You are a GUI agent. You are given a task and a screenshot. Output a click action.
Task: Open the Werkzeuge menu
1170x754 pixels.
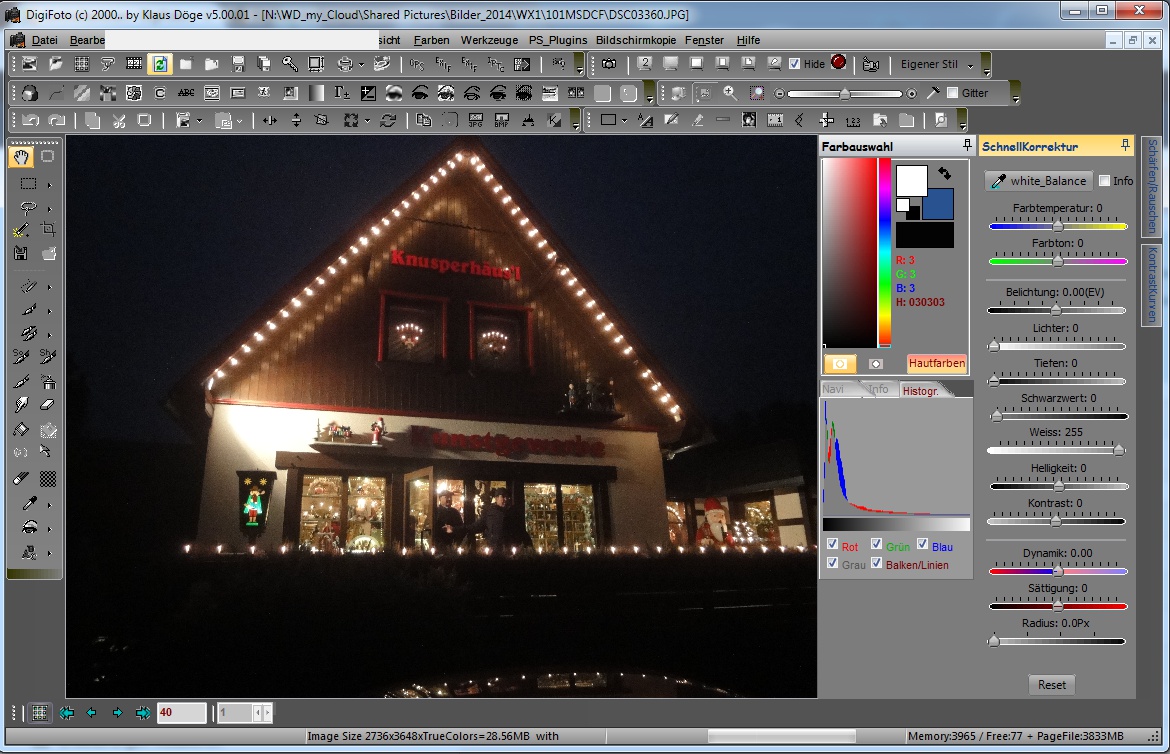click(489, 40)
